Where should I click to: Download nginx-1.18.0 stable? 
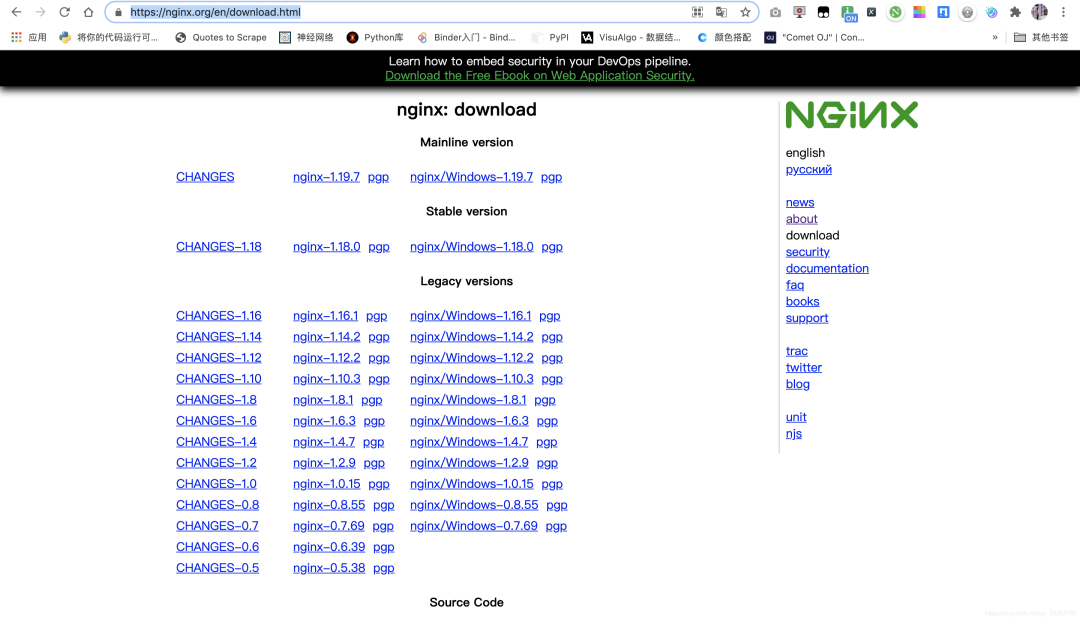click(x=326, y=247)
